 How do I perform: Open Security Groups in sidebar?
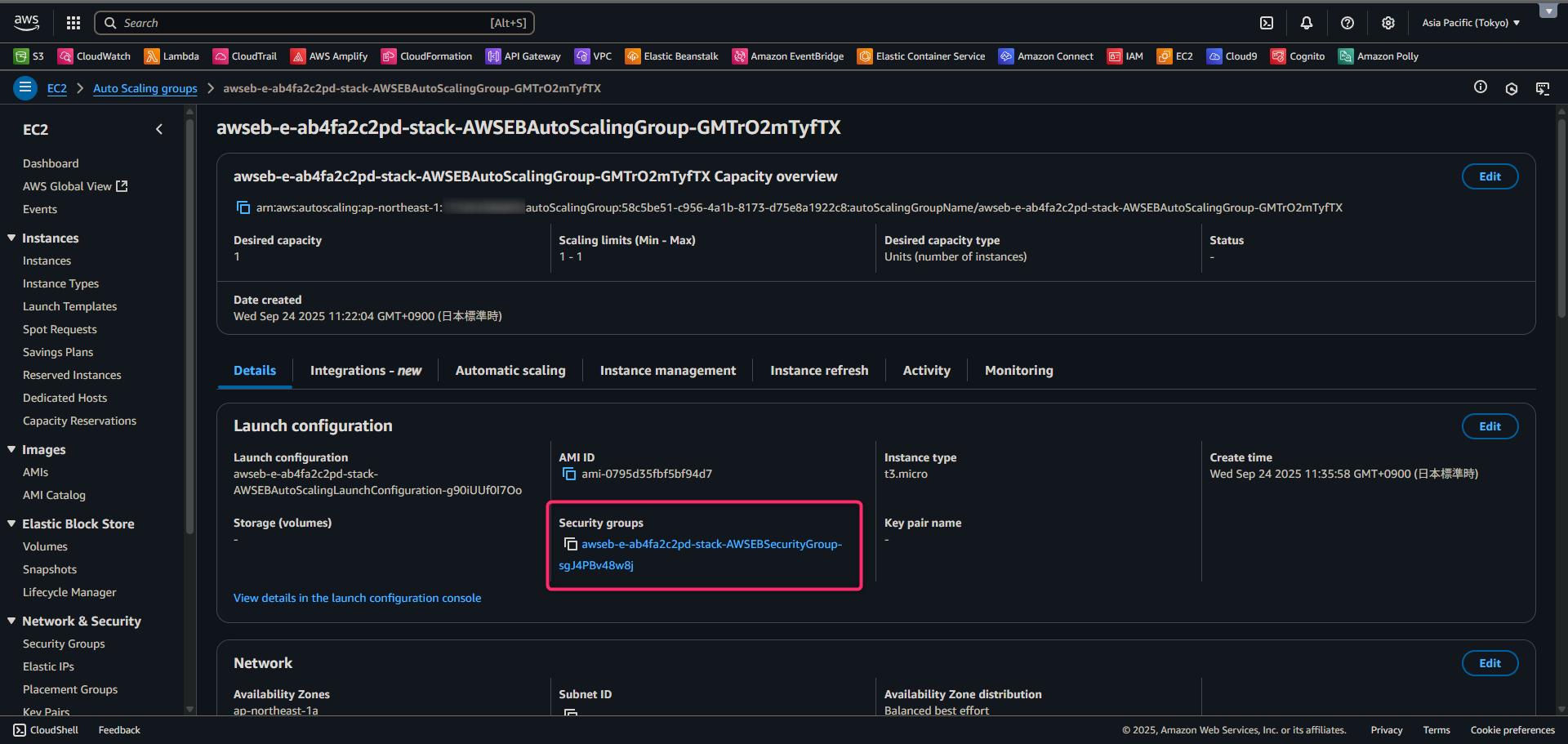click(x=64, y=644)
